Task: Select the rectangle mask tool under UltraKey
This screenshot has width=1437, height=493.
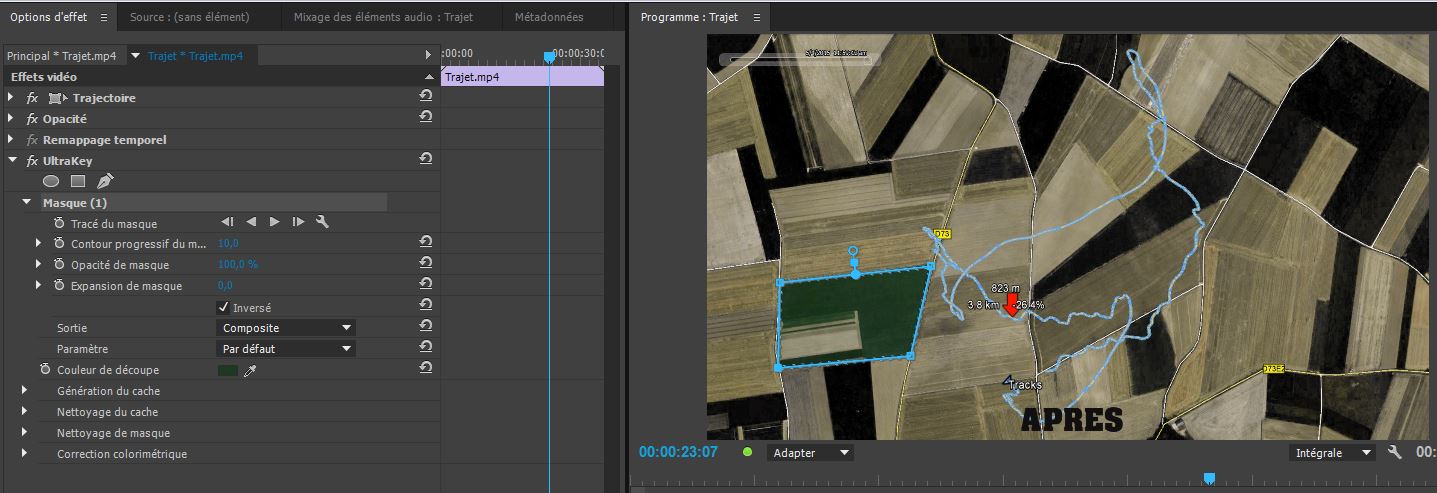Action: [x=77, y=181]
